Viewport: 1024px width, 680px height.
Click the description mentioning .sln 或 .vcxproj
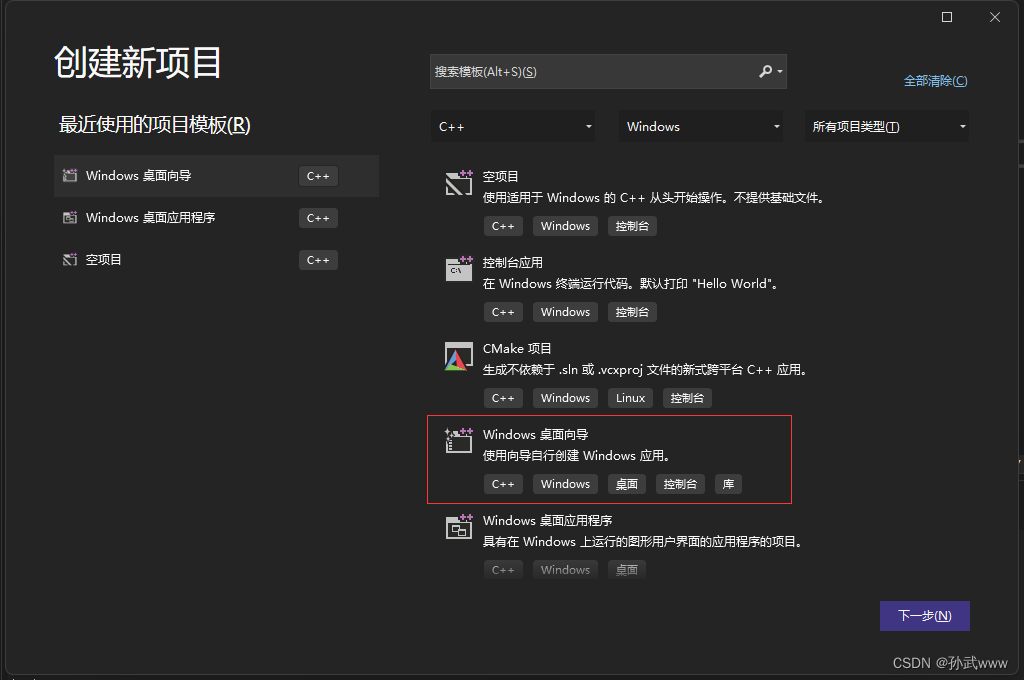coord(646,370)
